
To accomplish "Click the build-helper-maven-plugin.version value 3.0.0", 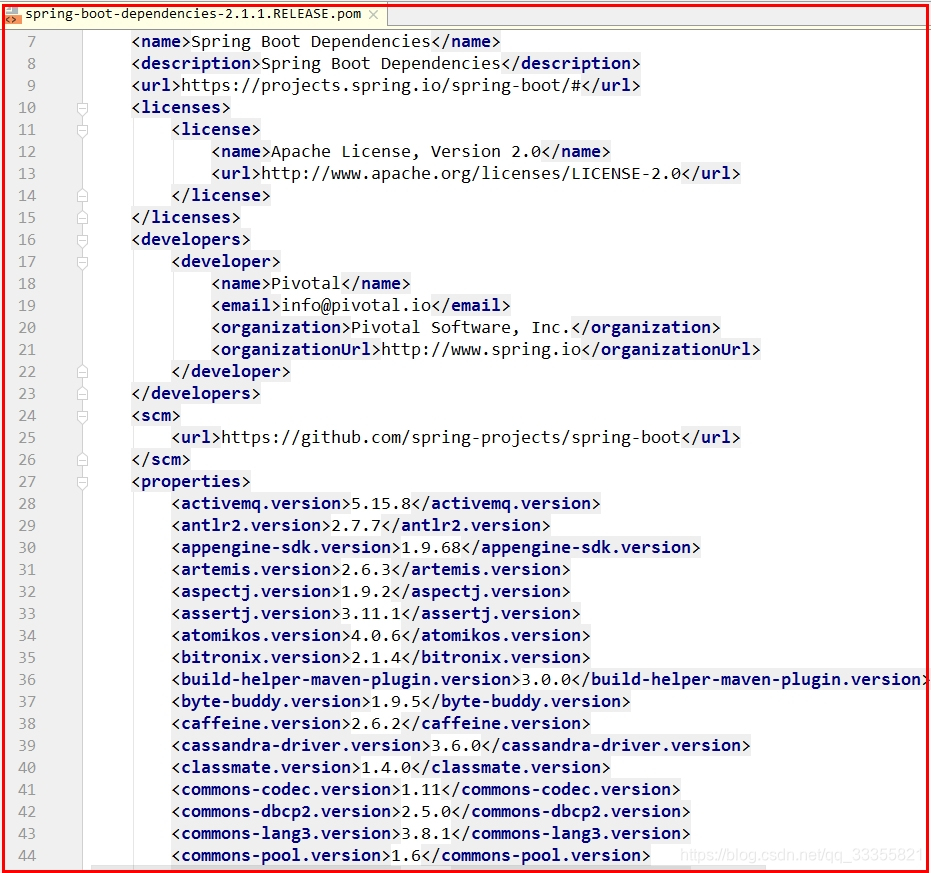I will (546, 679).
